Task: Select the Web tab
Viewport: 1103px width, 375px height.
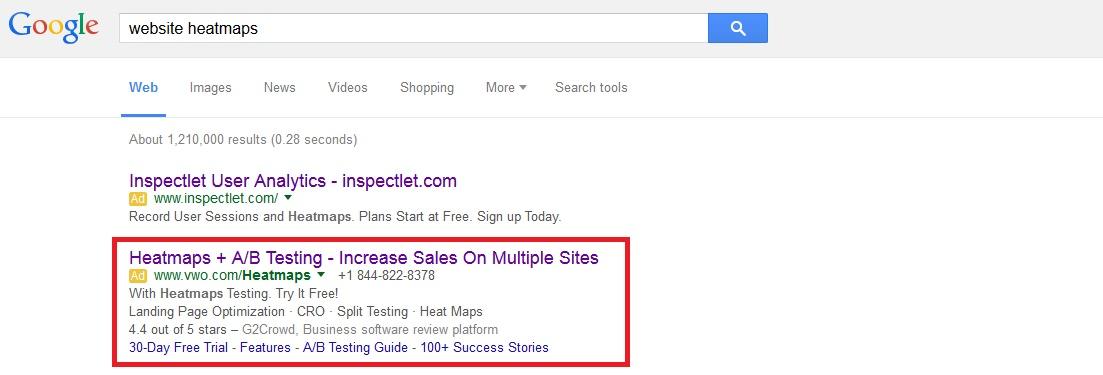Action: [x=144, y=88]
